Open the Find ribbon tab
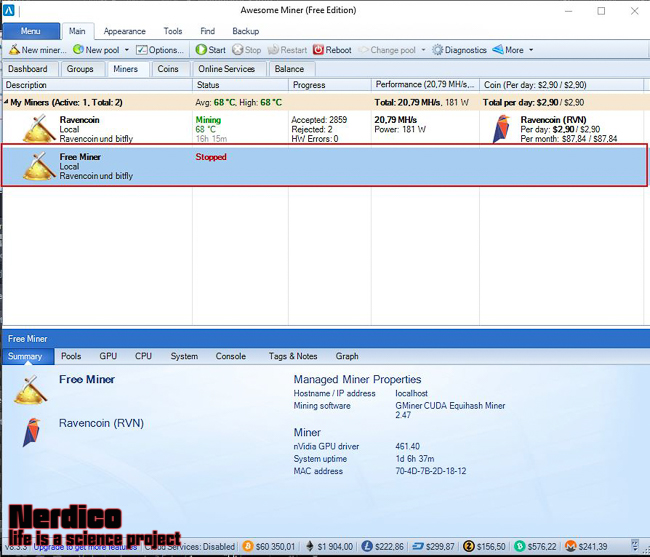 pos(207,31)
